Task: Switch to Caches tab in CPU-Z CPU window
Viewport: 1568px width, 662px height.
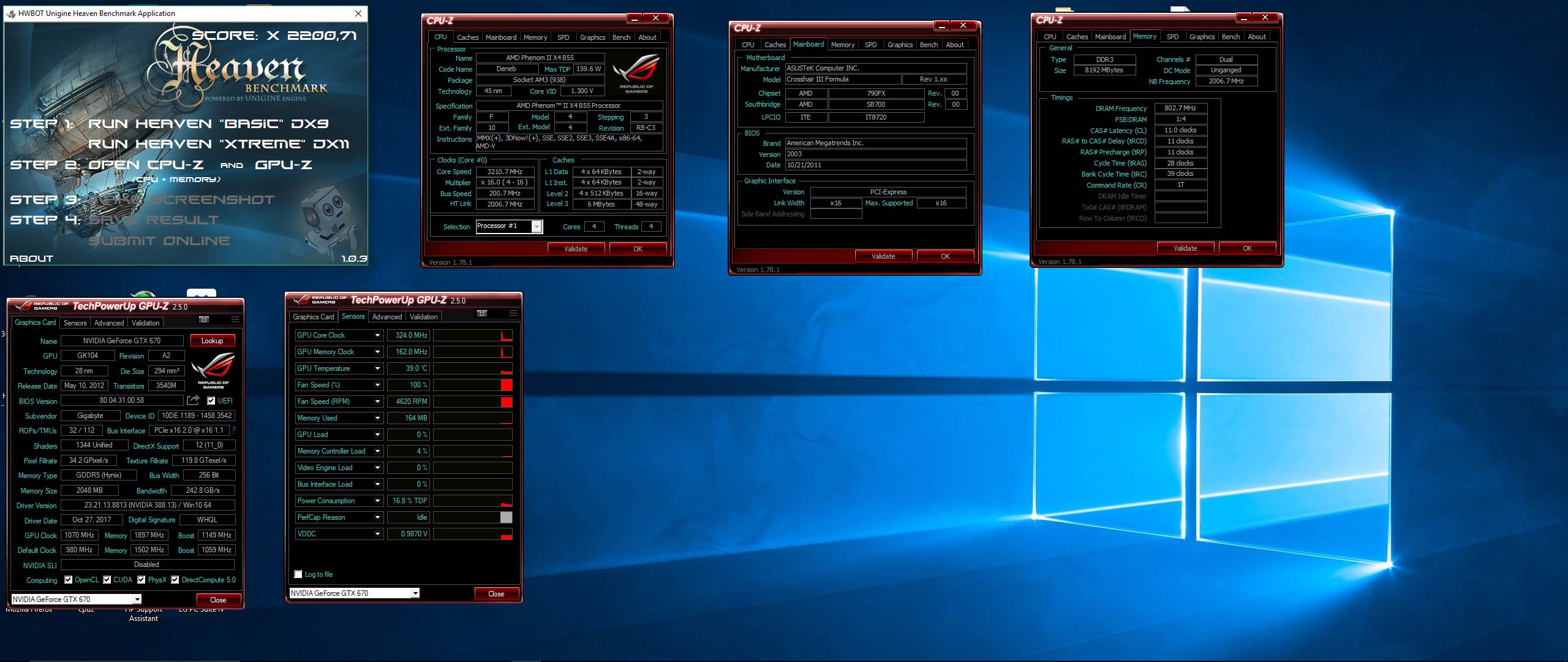Action: [467, 37]
